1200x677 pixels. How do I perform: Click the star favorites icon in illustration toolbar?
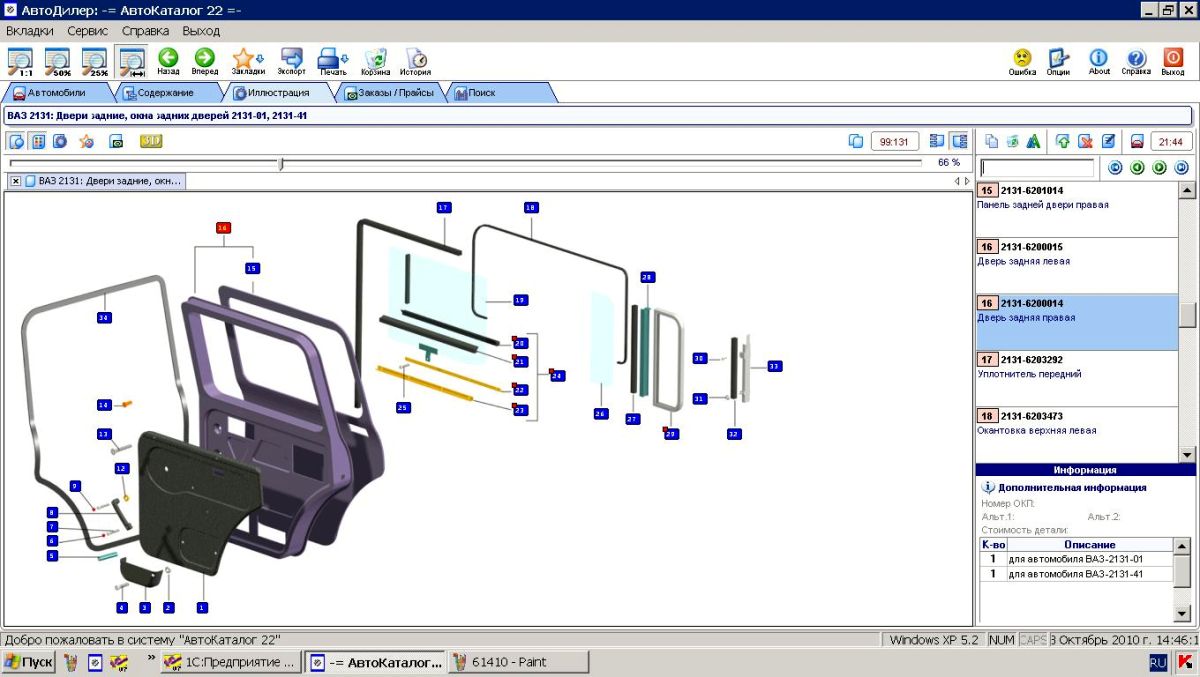point(87,141)
